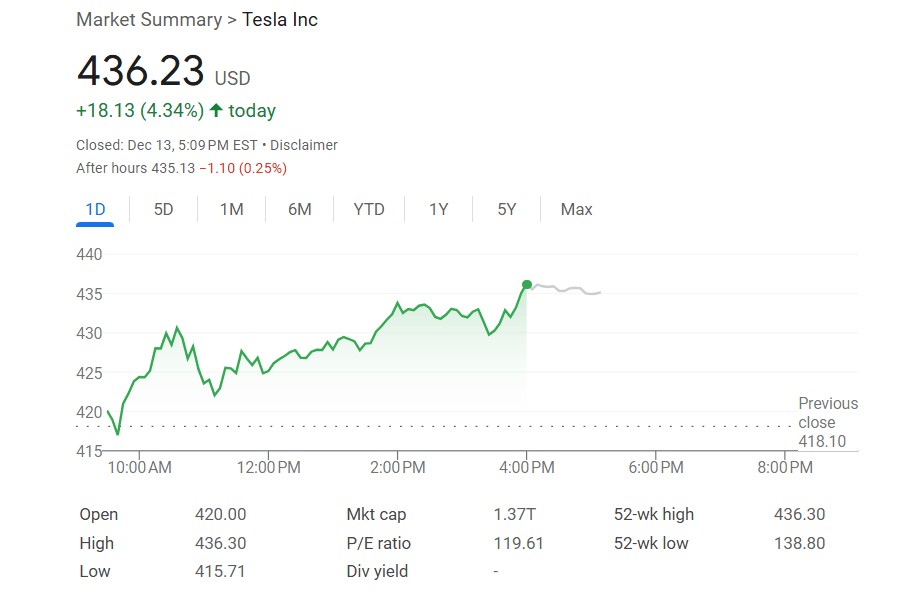
Task: Click the 52-wk low value 138.80
Action: pyautogui.click(x=799, y=543)
